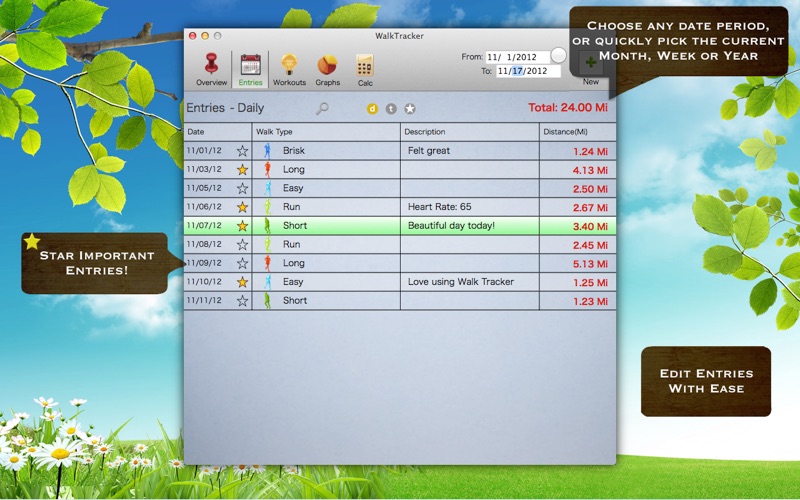Select the 11/01/12 date cell
Viewport: 800px width, 500px height.
coord(204,151)
